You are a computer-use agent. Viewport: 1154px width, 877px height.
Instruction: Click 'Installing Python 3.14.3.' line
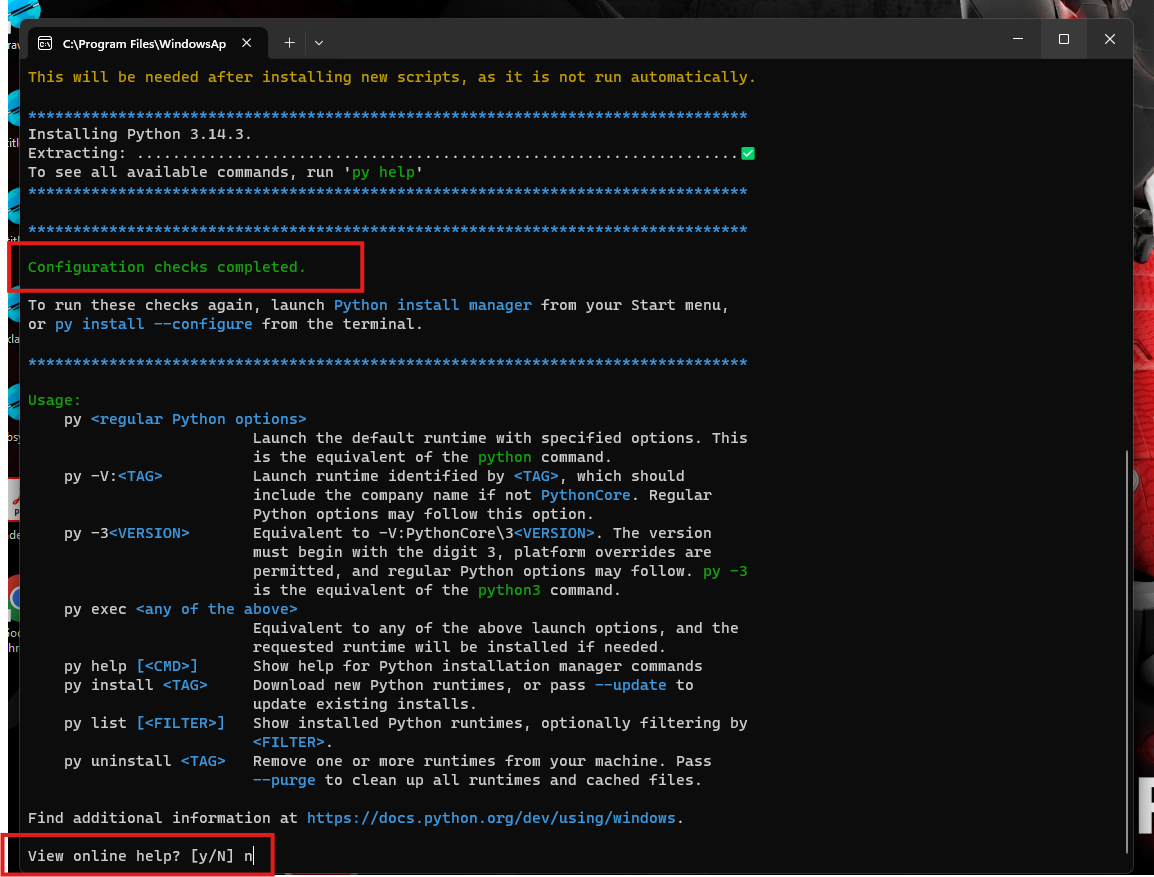(140, 134)
